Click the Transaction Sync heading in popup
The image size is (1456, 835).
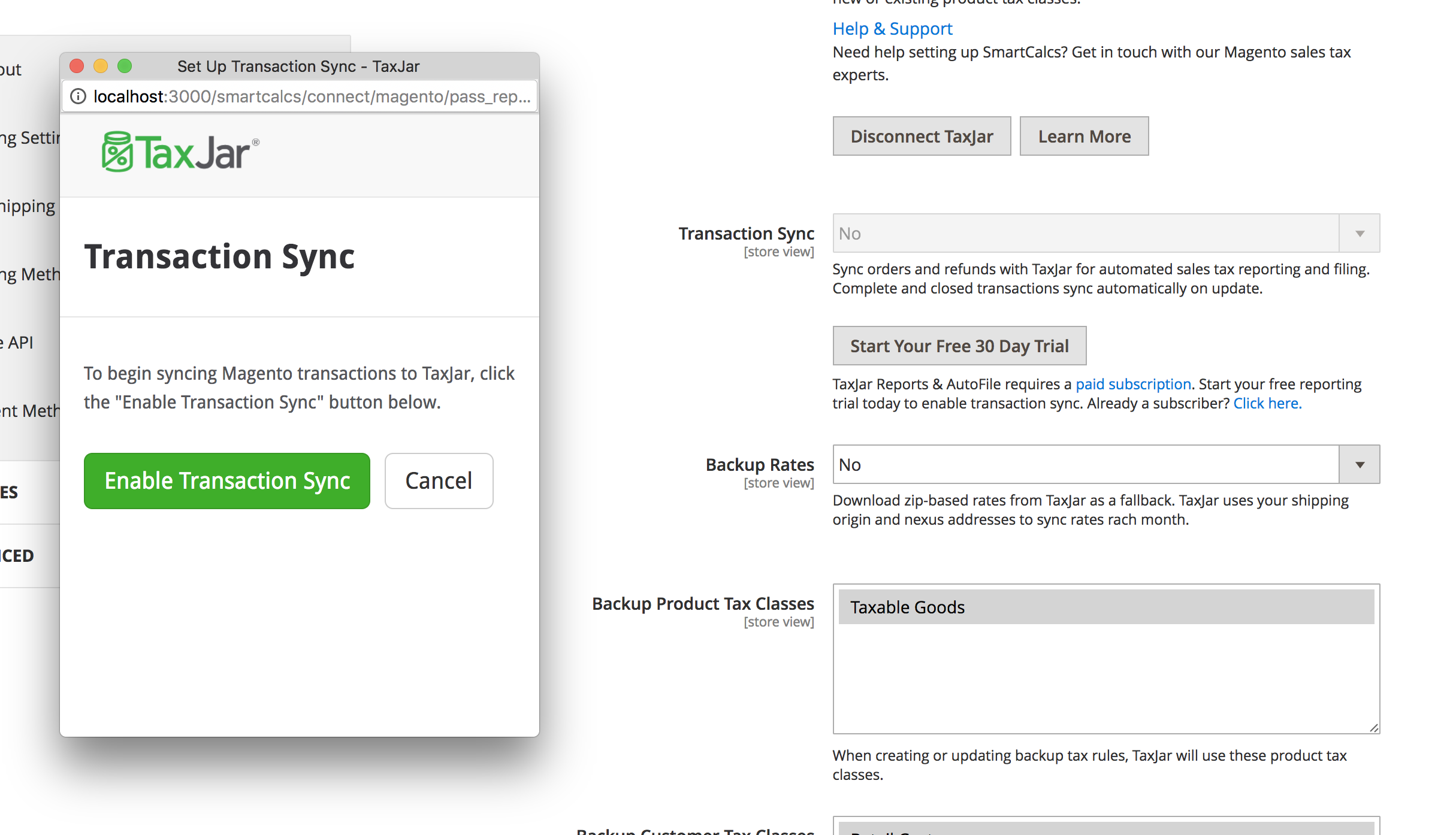pyautogui.click(x=219, y=257)
